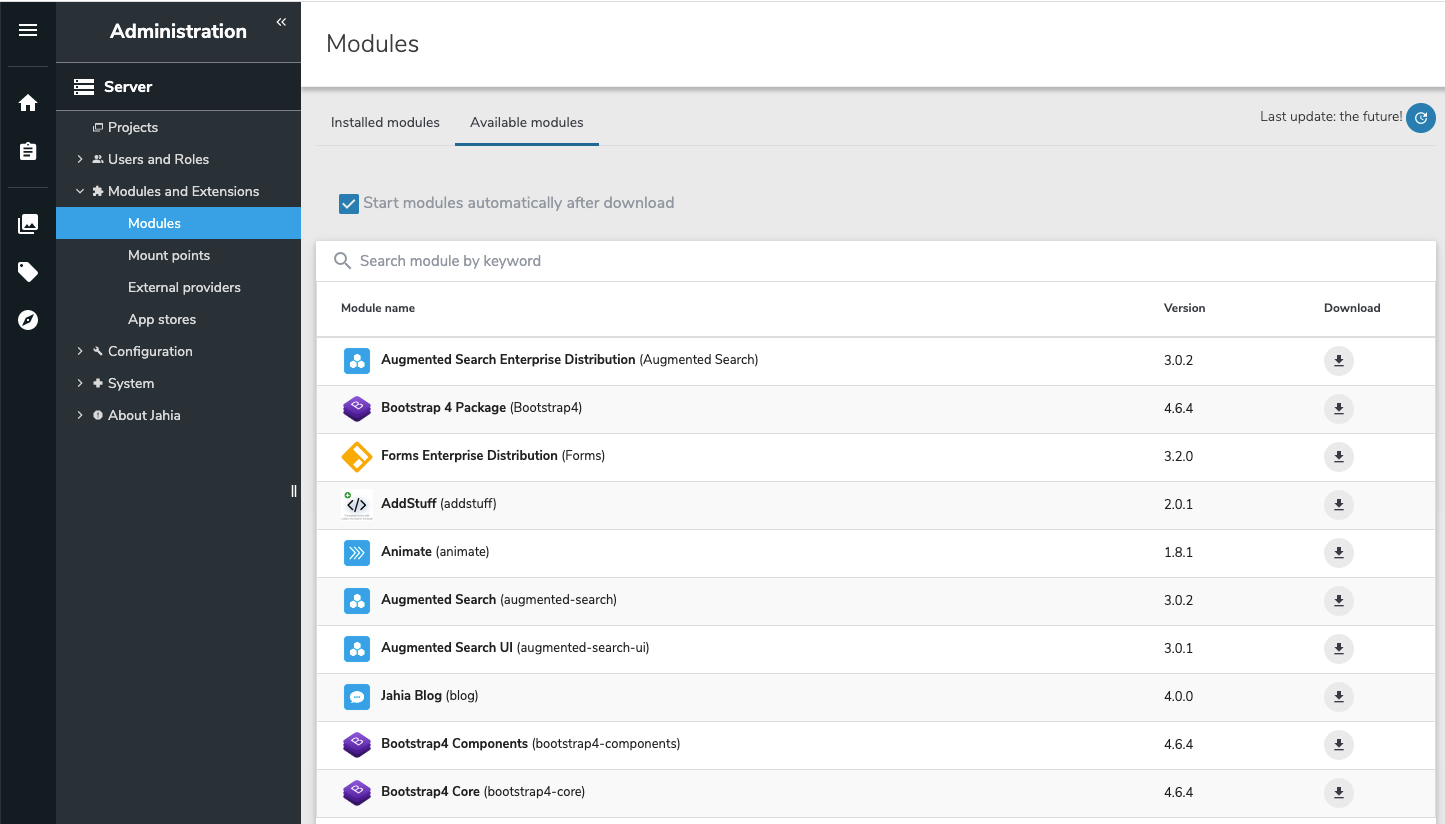
Task: Collapse the Modules and Extensions tree node
Action: pyautogui.click(x=80, y=191)
